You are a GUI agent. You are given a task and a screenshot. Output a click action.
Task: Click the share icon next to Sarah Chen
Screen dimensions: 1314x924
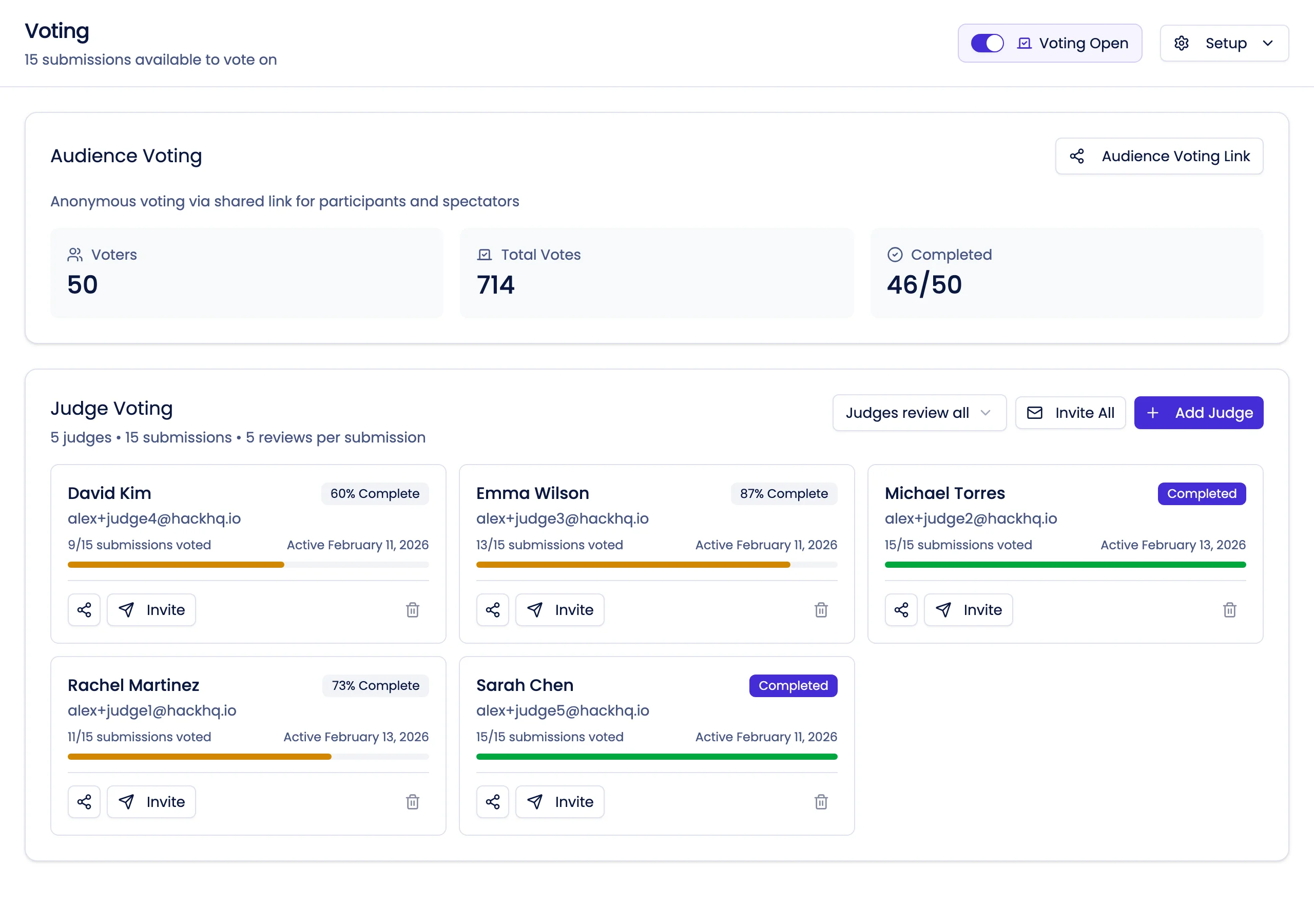point(492,801)
